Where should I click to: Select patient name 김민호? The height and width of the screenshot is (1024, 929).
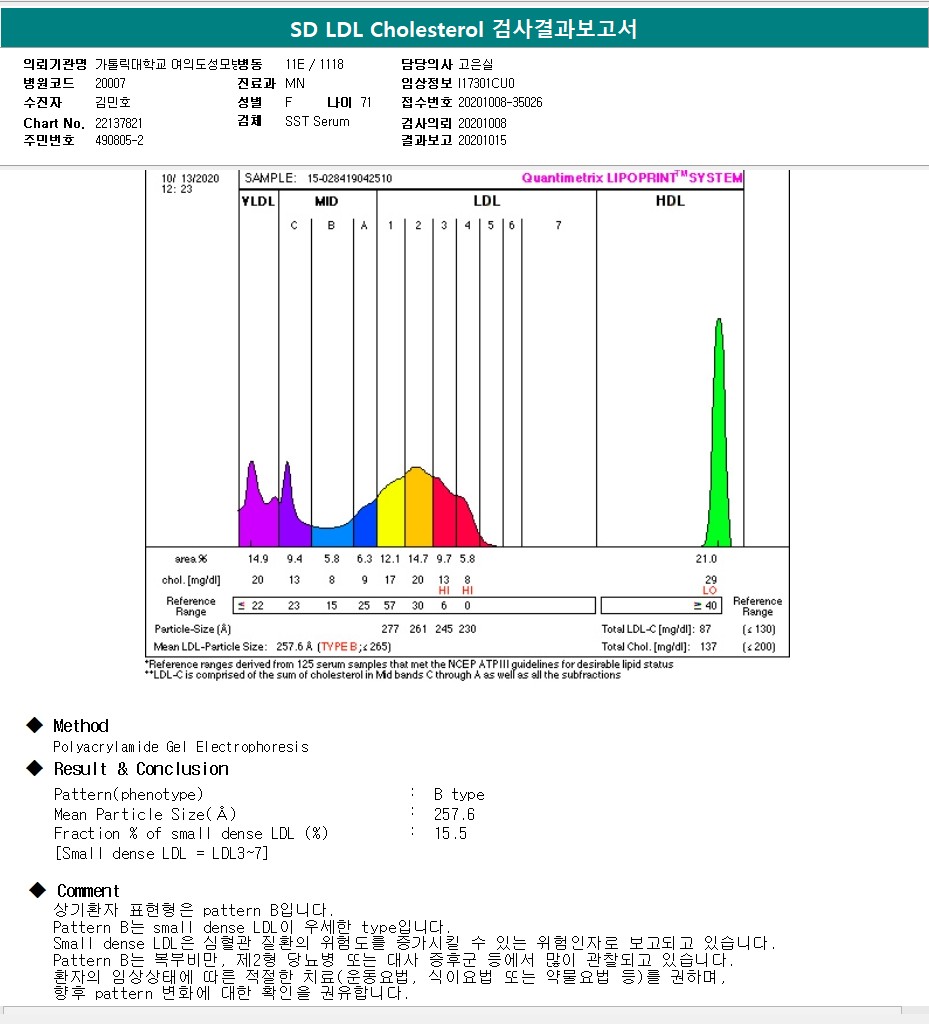point(113,102)
